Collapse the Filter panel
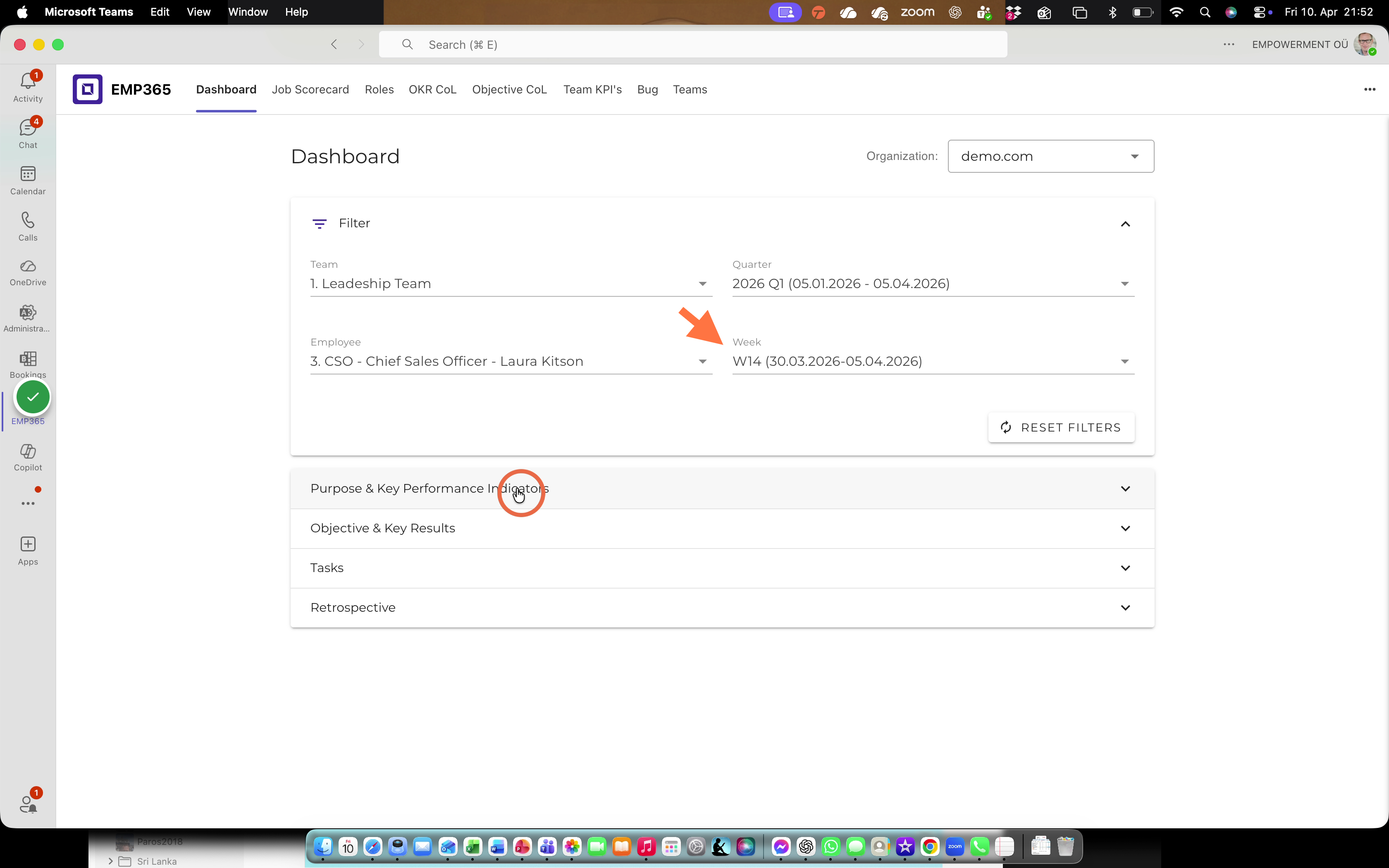Image resolution: width=1389 pixels, height=868 pixels. [x=1125, y=224]
